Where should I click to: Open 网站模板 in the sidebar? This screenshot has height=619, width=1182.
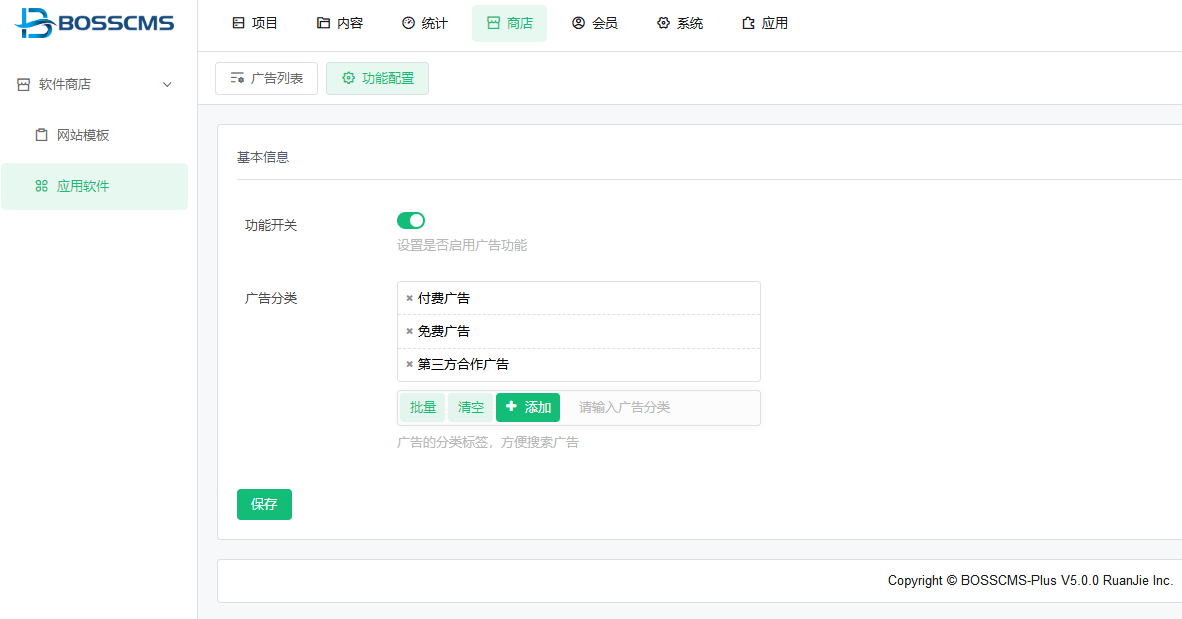tap(83, 135)
